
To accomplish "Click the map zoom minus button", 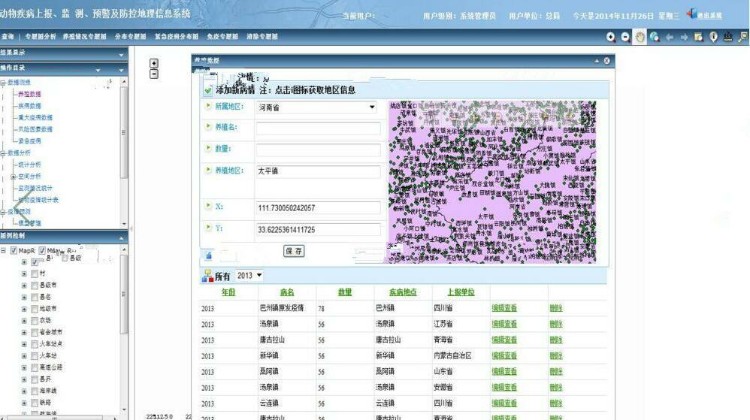I will (x=154, y=74).
